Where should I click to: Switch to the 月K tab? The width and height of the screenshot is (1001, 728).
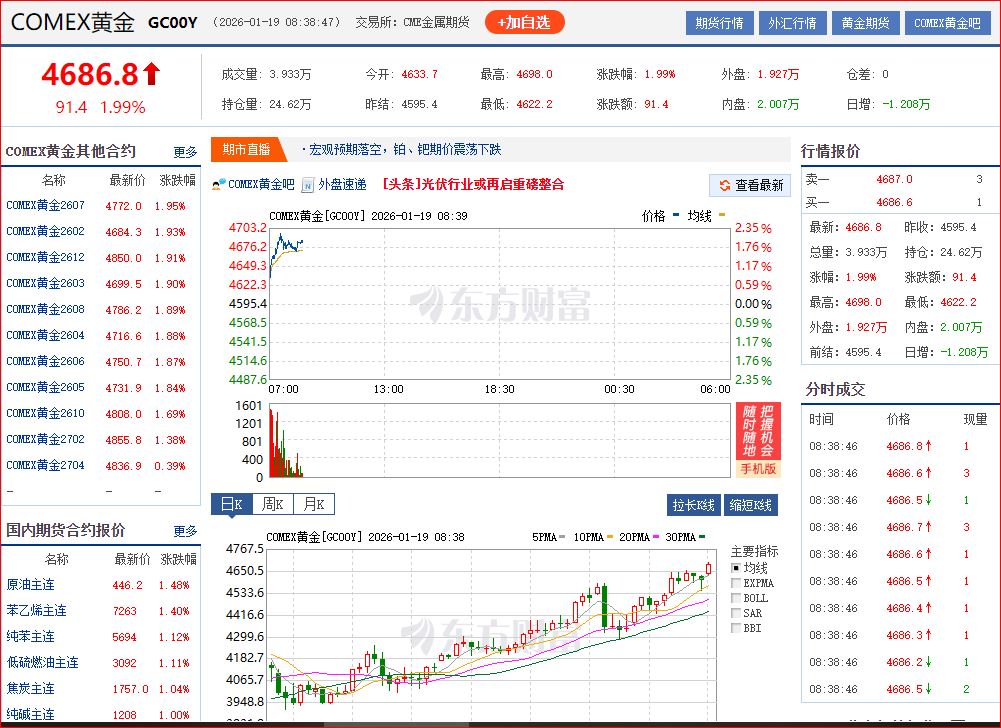[x=314, y=504]
